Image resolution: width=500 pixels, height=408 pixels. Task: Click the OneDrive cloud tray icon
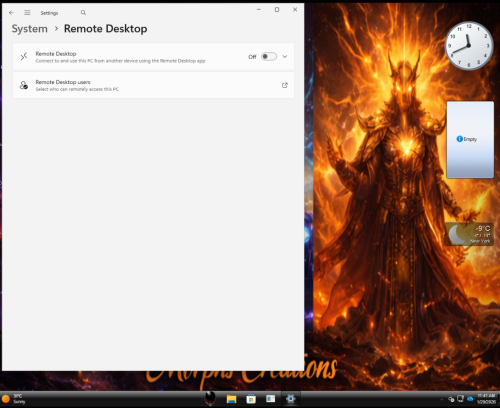pyautogui.click(x=470, y=399)
